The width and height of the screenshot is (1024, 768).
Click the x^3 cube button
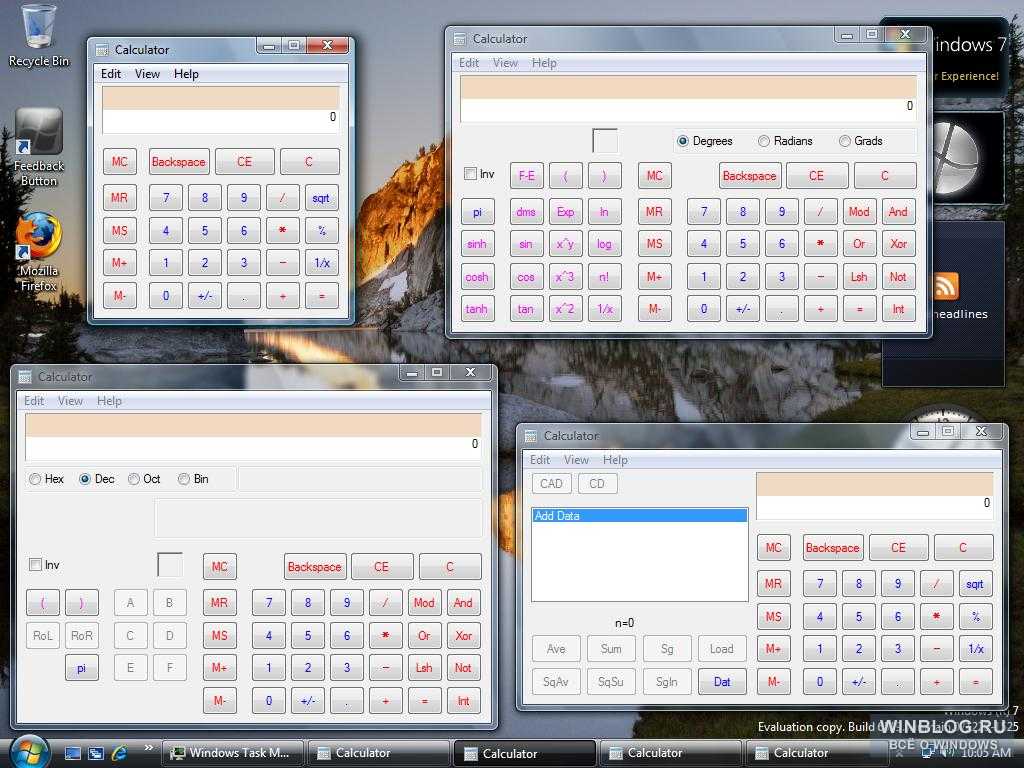coord(566,277)
